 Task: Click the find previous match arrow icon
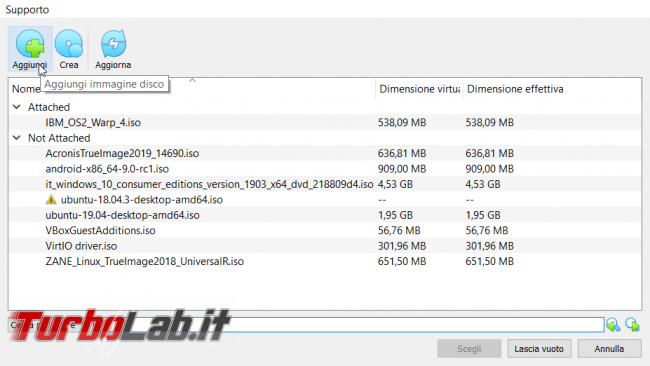coord(613,325)
